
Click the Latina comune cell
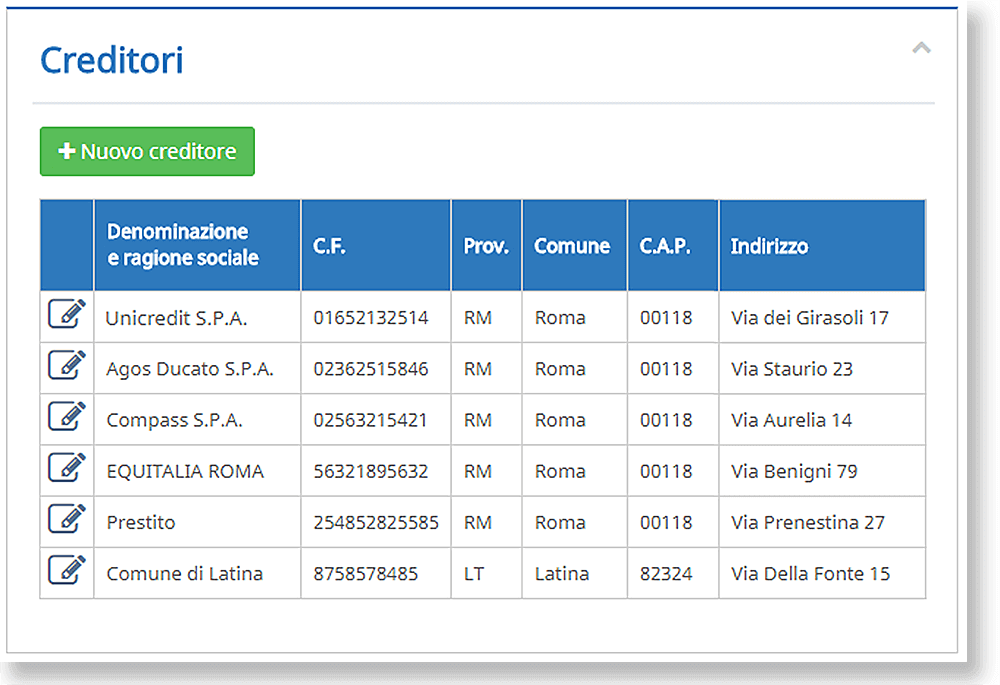575,573
